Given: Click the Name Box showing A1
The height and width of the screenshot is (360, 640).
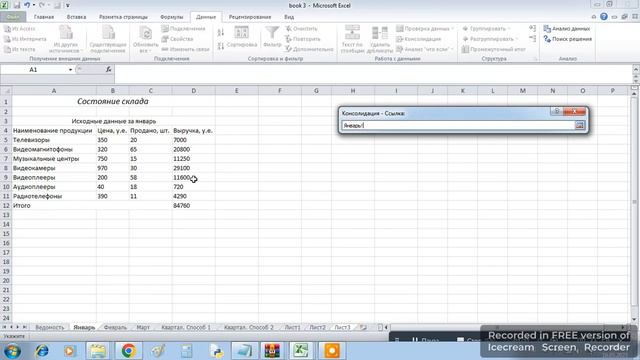Looking at the screenshot, I should click(33, 70).
